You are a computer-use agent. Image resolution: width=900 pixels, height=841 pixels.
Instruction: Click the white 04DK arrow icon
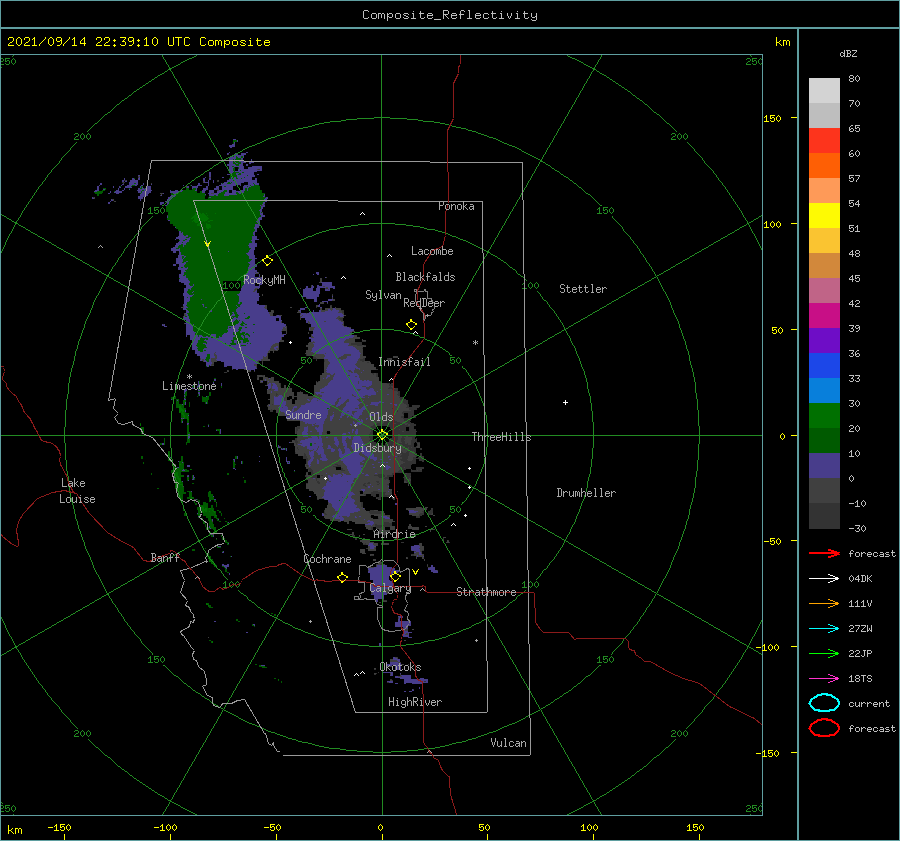click(x=824, y=578)
